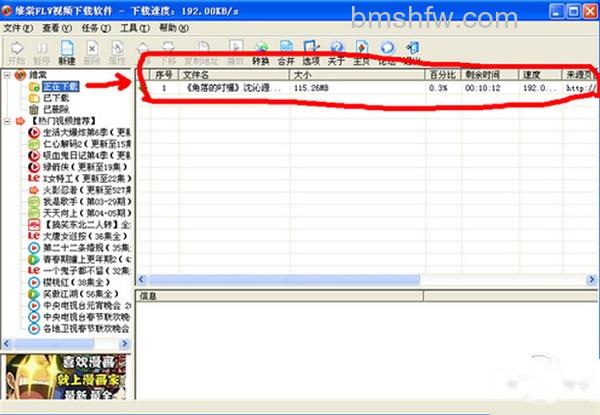The height and width of the screenshot is (415, 600).
Task: Click the 开始 (start) toolbar icon
Action: [x=17, y=49]
